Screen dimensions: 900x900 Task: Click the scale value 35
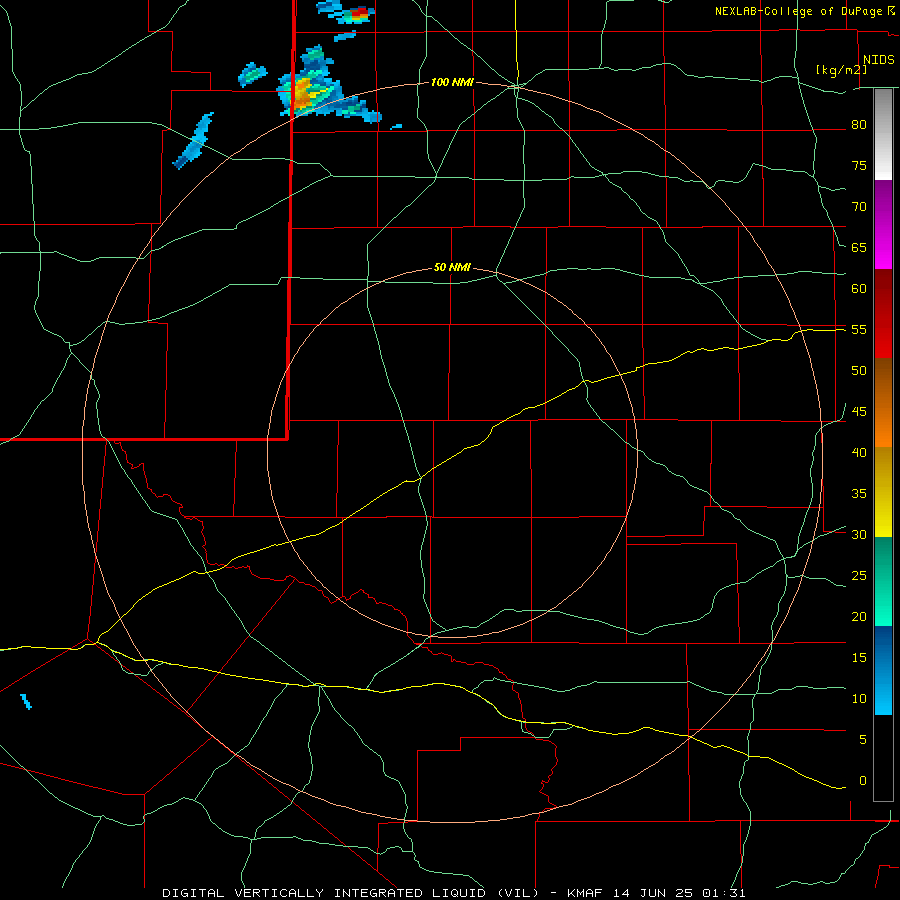click(859, 494)
